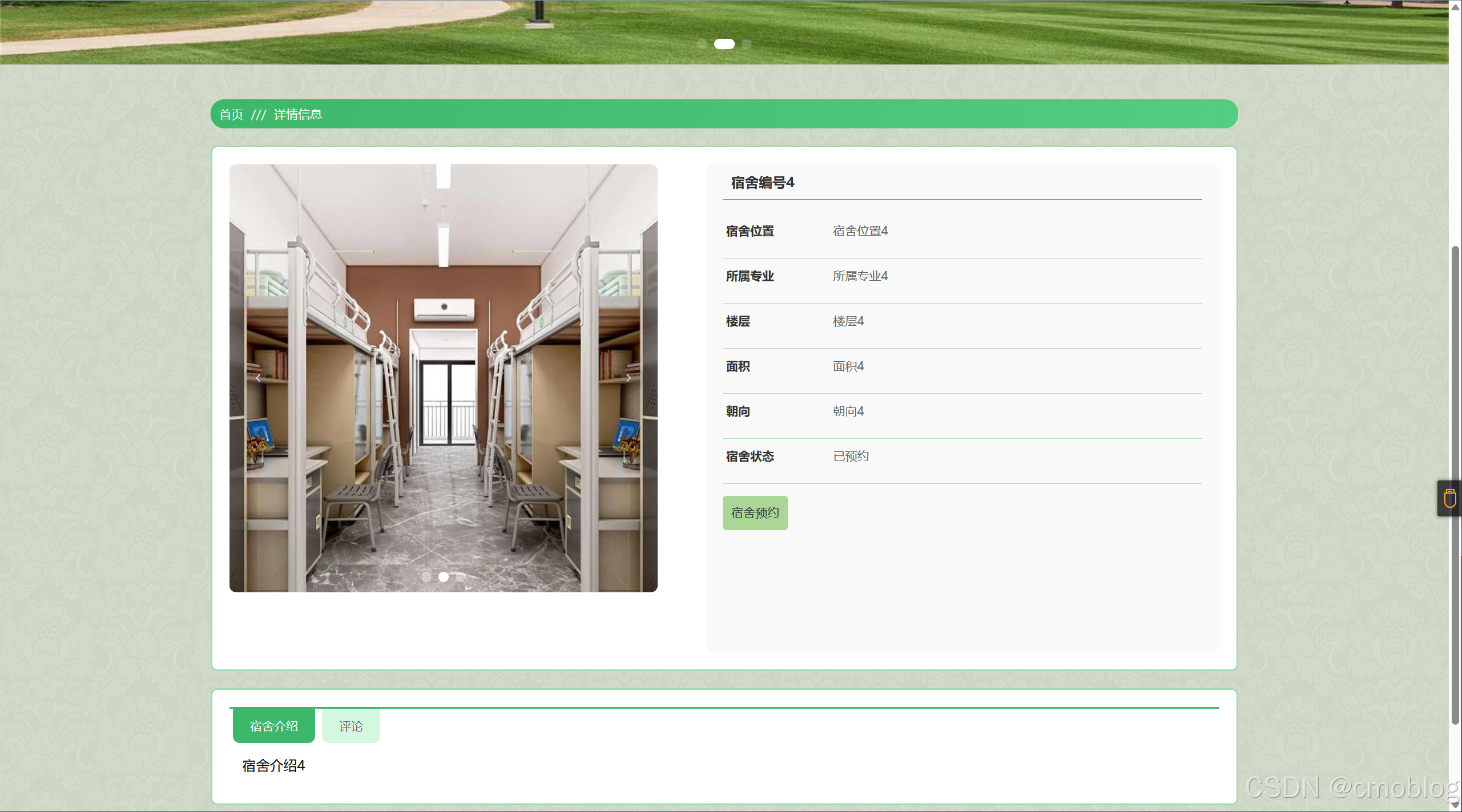Click the scrollbar up arrow
Screen dimensions: 1462x812
[1455, 6]
